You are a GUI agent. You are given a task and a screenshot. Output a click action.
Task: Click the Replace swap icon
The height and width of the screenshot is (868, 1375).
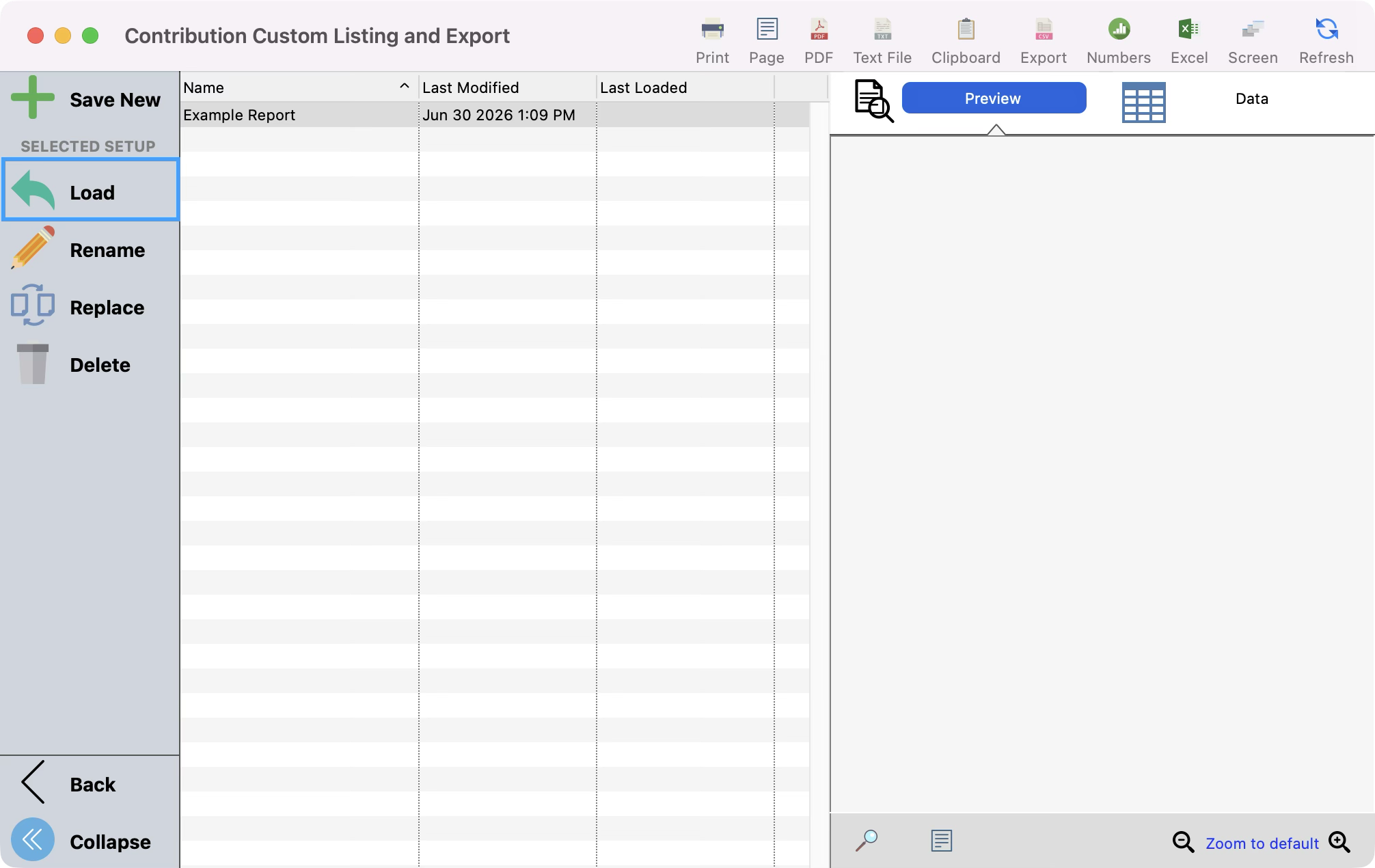32,305
